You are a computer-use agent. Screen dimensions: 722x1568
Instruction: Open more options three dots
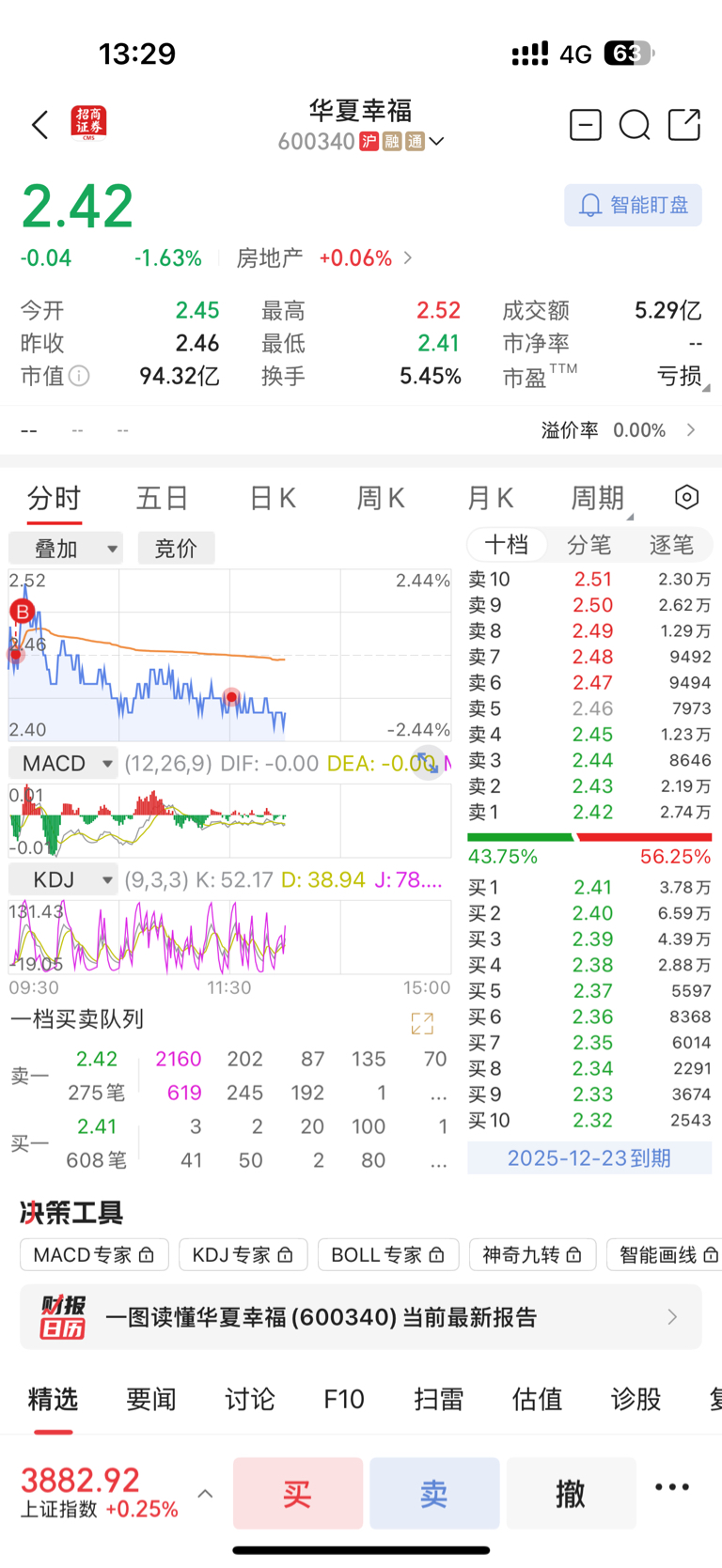672,1486
